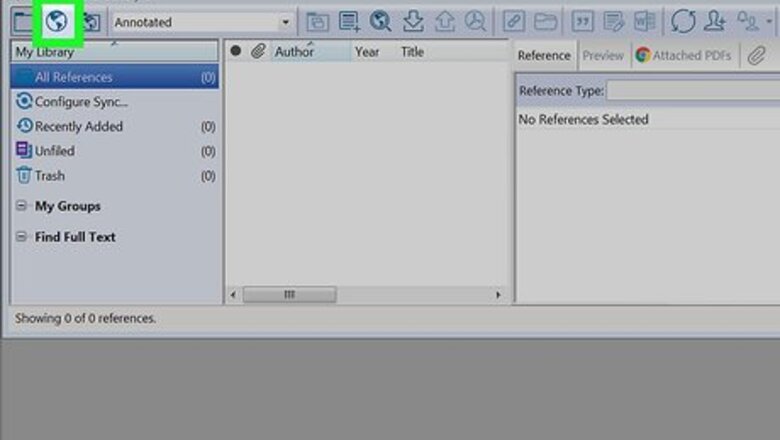The height and width of the screenshot is (440, 780).
Task: Click the Share Library person-plus icon
Action: [x=715, y=21]
